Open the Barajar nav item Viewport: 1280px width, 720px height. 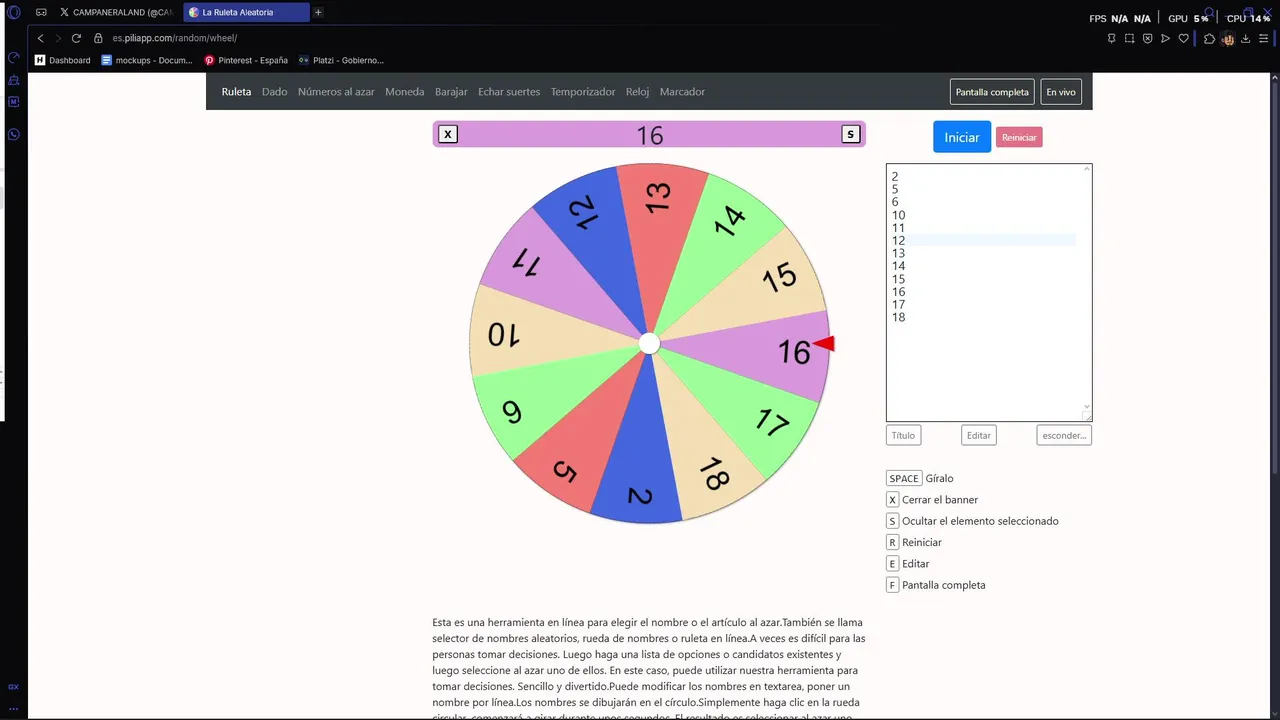point(451,92)
